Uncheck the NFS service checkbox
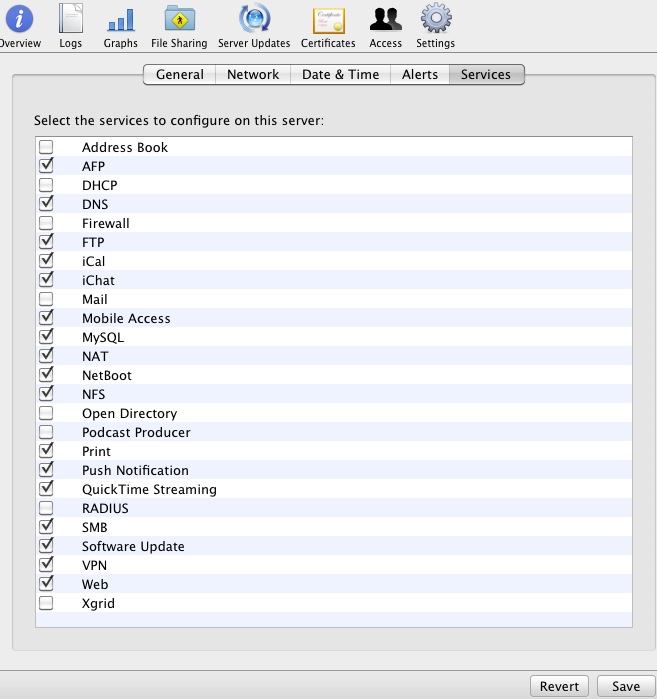This screenshot has width=657, height=699. click(x=46, y=394)
